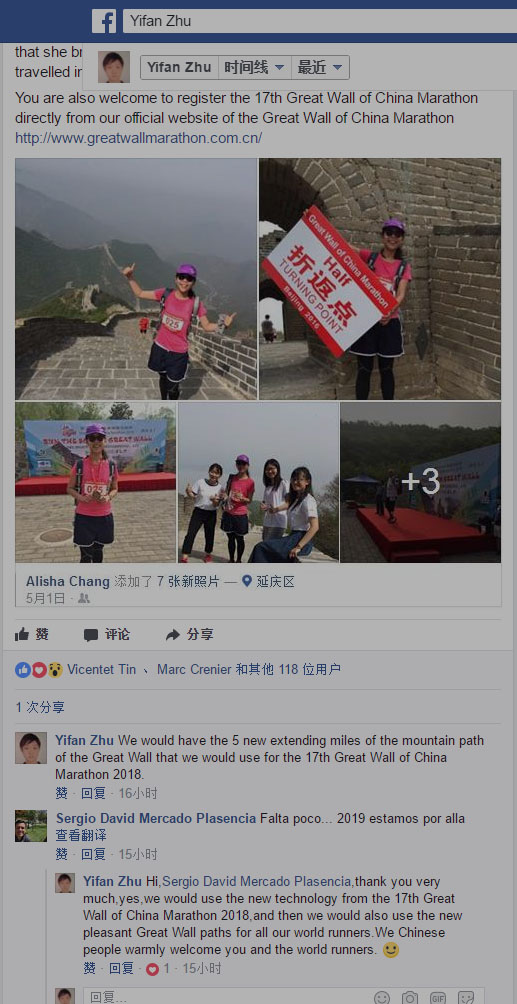This screenshot has width=517, height=1004.
Task: Click the 赞 thumbs-up icon under post
Action: pos(22,635)
